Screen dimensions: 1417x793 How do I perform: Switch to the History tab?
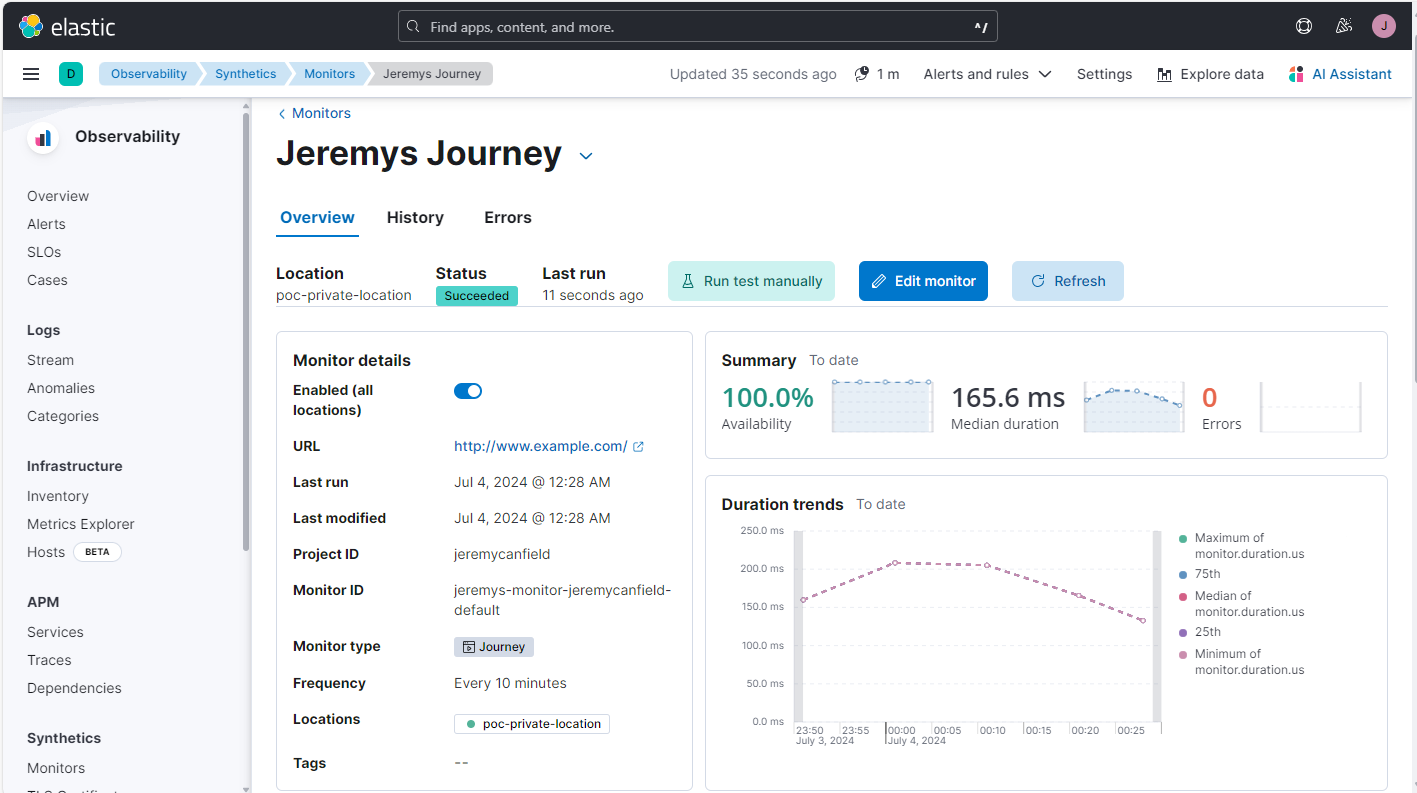click(415, 218)
